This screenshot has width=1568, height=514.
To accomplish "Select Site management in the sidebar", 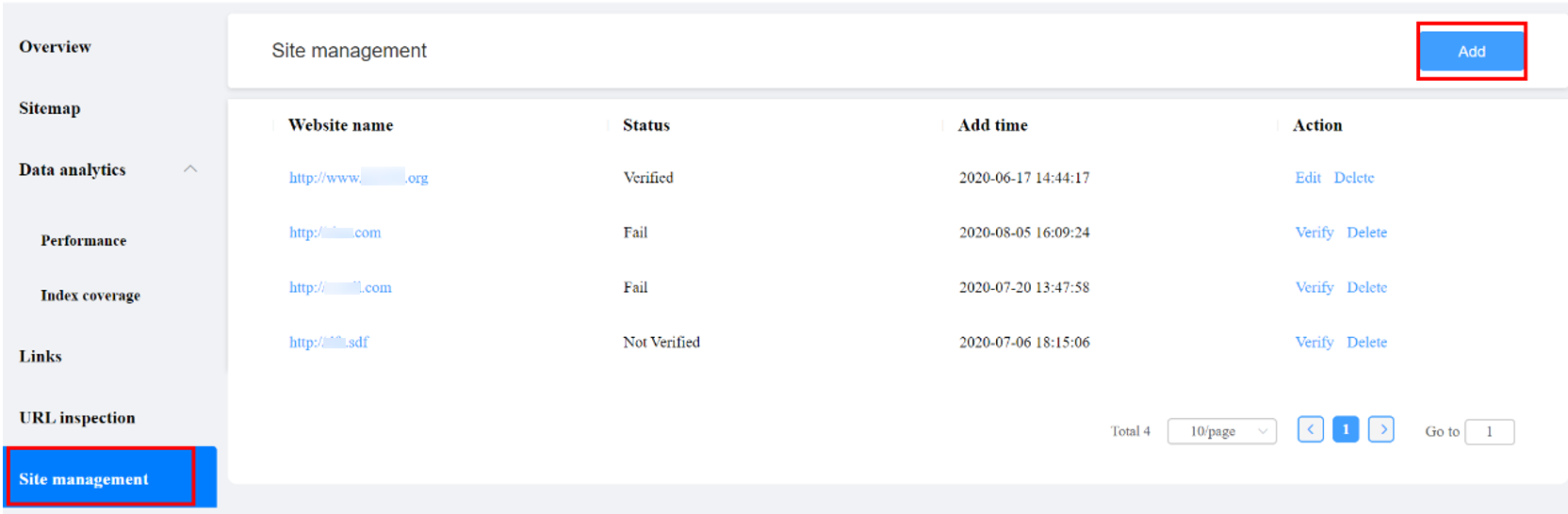I will (x=109, y=477).
